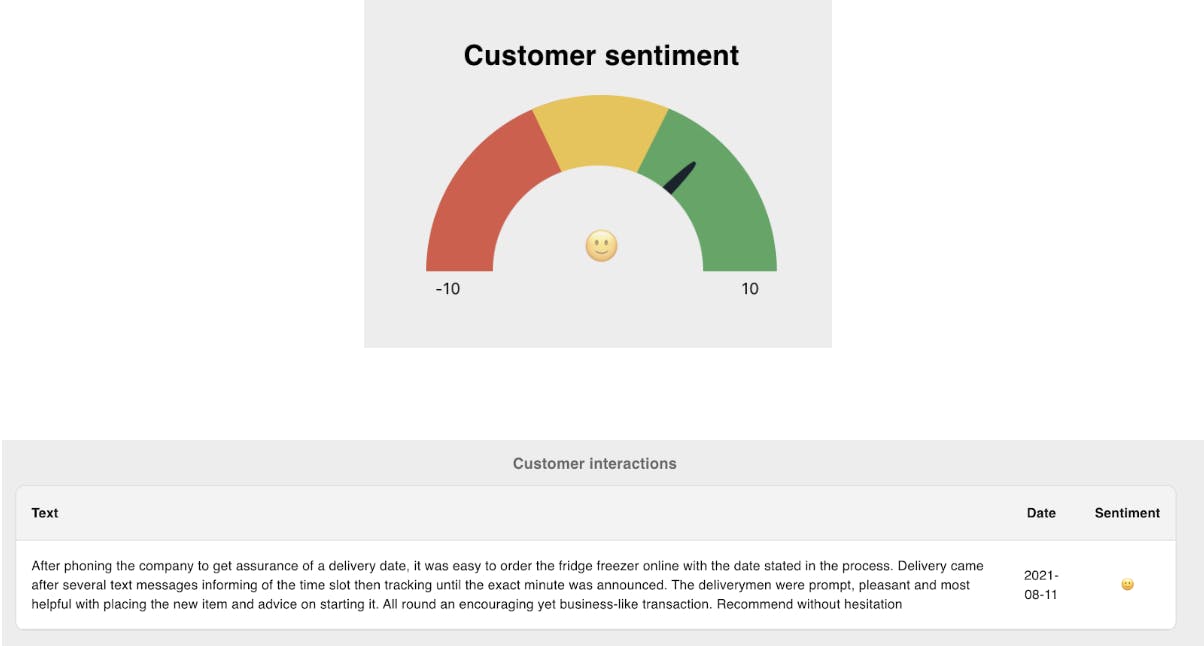Select the yellow neutral gauge segment
Screen dimensions: 1204x646
click(x=601, y=130)
